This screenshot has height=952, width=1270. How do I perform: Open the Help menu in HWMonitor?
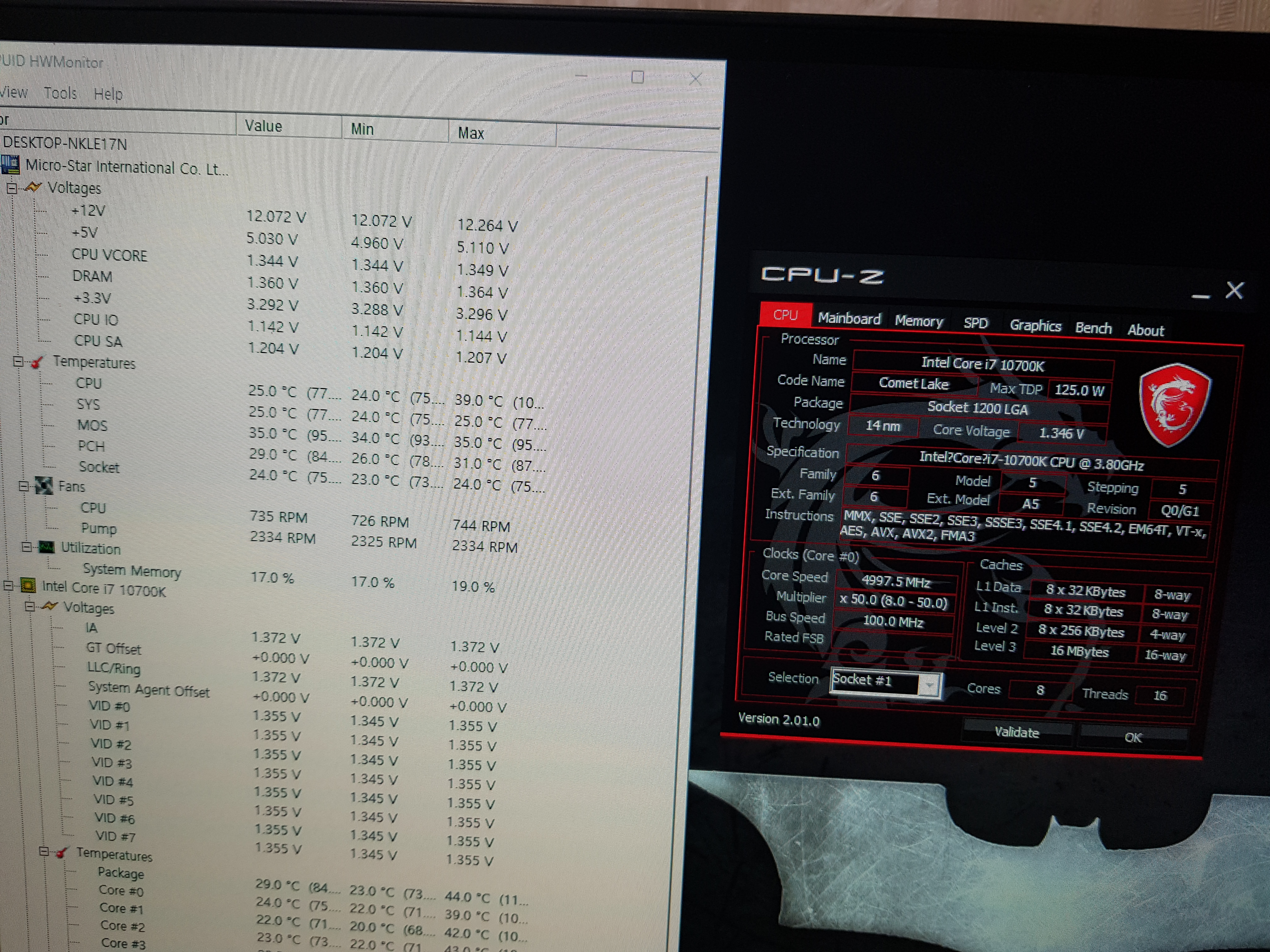pyautogui.click(x=108, y=93)
